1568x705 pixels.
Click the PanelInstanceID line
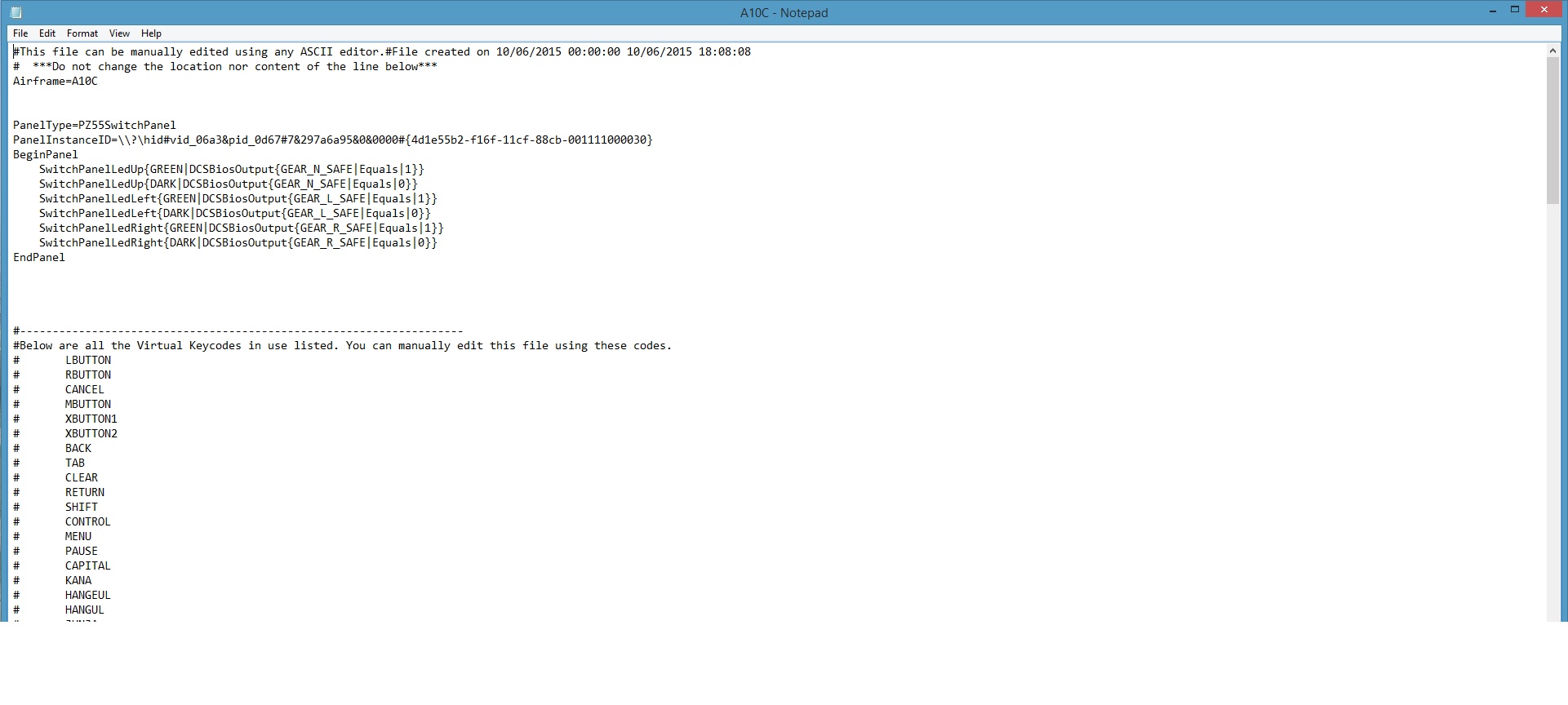[333, 140]
